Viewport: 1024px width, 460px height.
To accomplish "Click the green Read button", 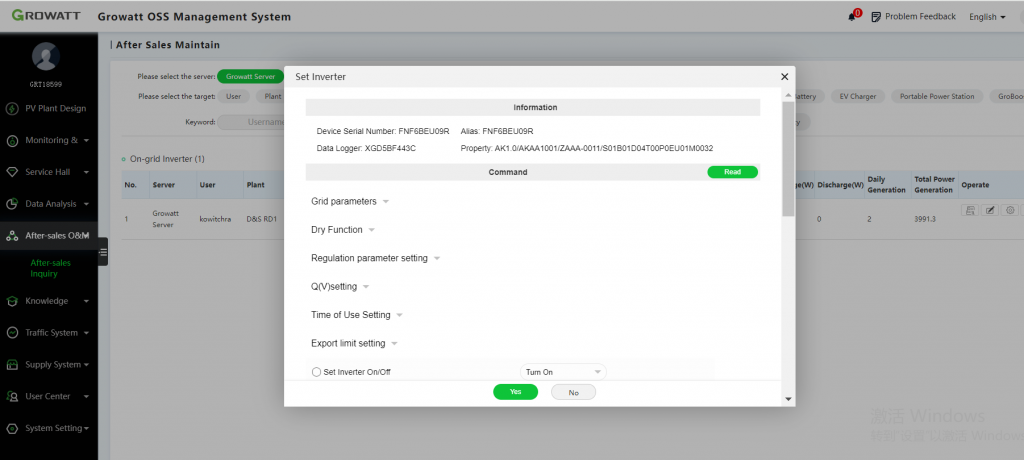I will (x=732, y=172).
